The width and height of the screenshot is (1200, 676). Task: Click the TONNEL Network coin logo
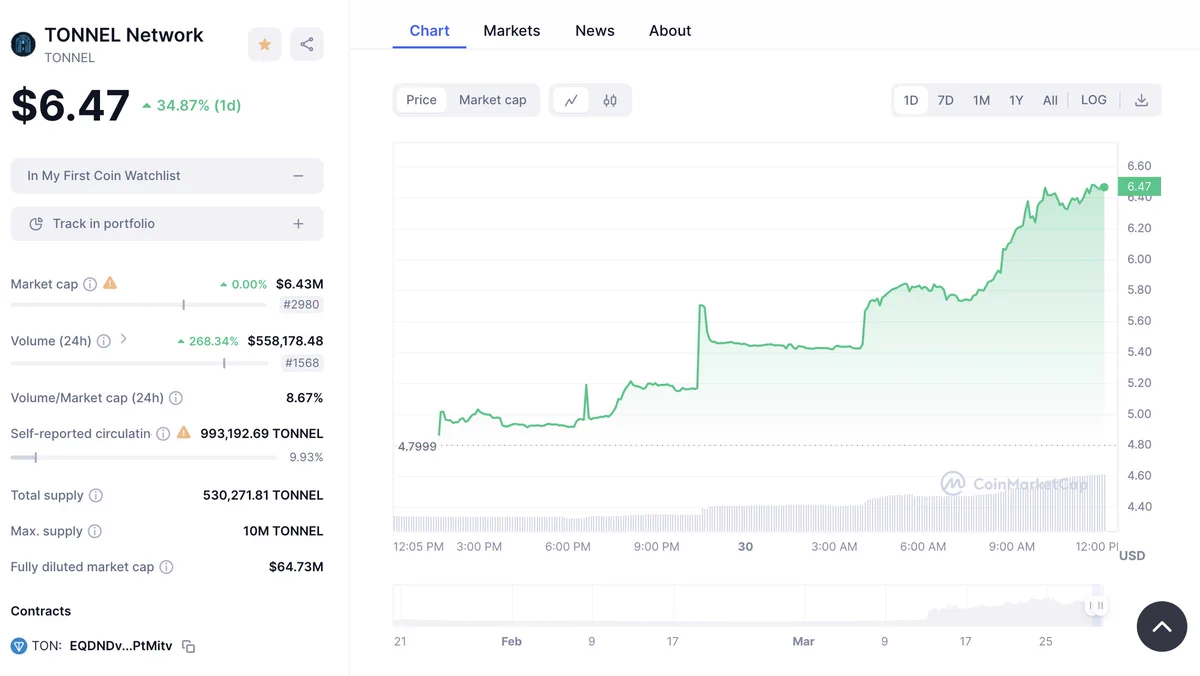[23, 45]
